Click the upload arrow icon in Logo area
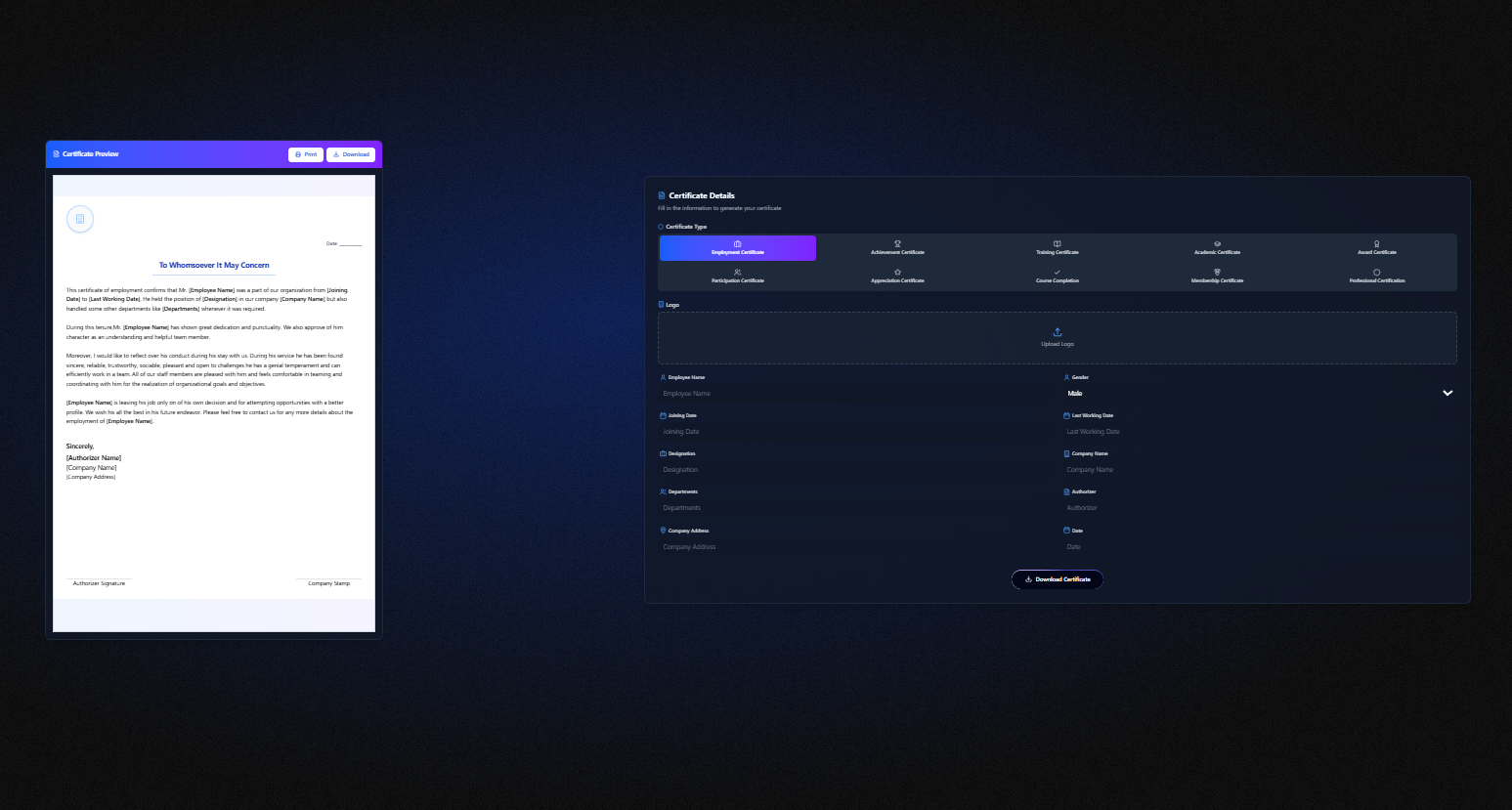The width and height of the screenshot is (1512, 810). coord(1057,332)
